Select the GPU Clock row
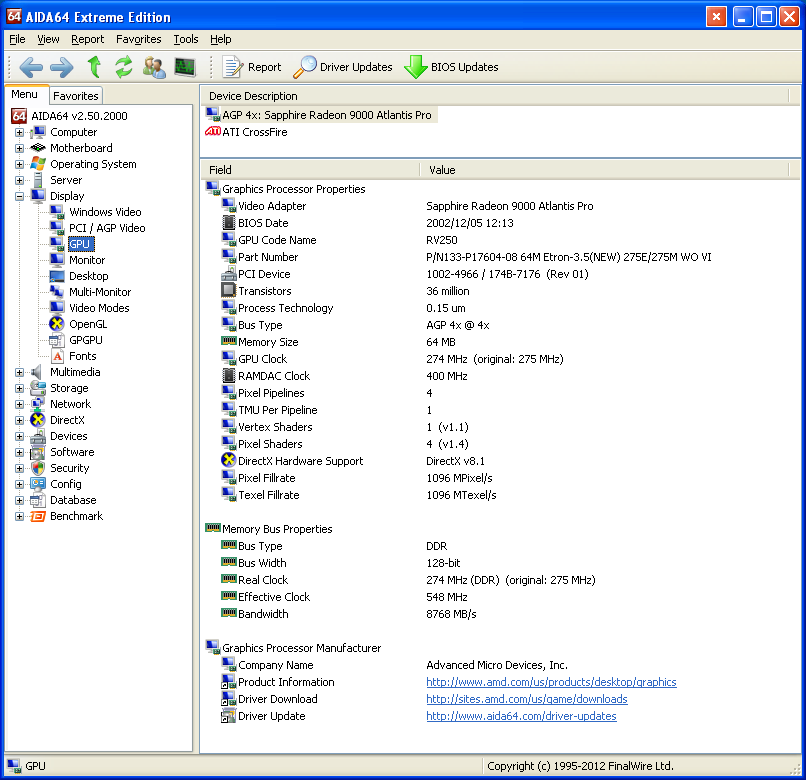This screenshot has height=780, width=806. click(392, 359)
